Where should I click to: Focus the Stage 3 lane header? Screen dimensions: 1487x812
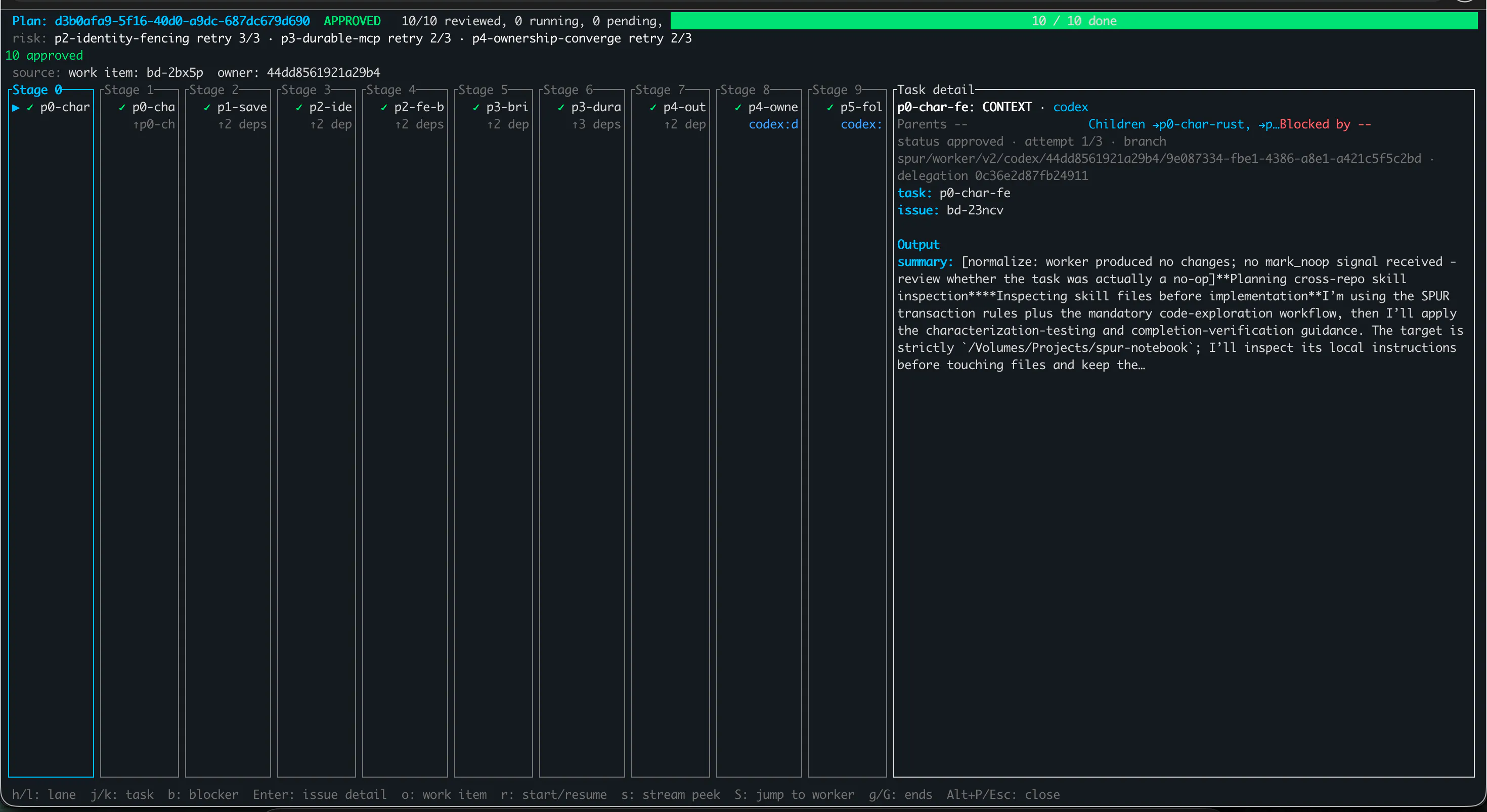click(x=306, y=90)
